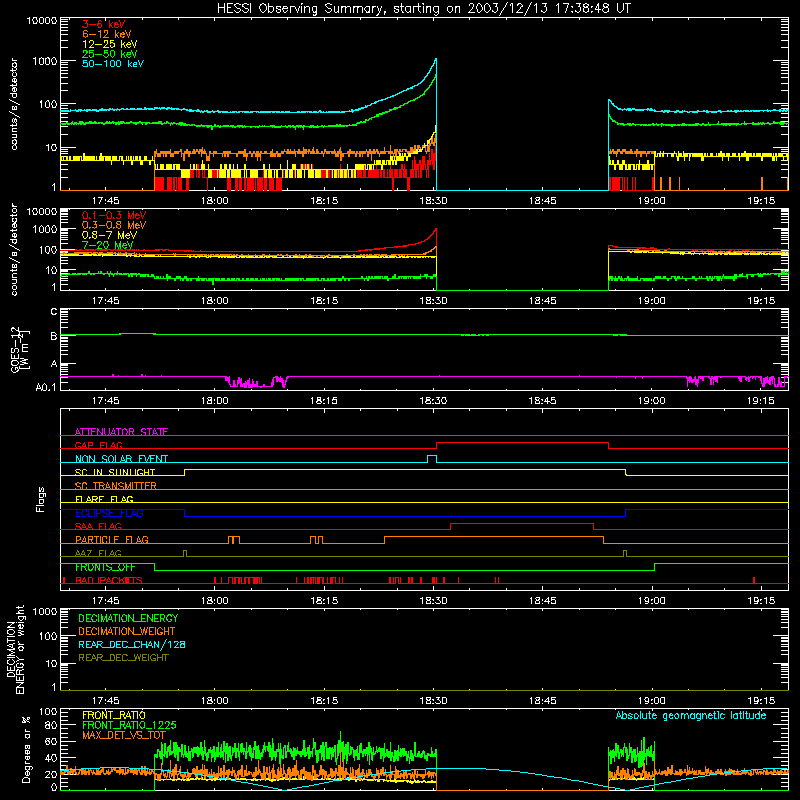Select the orange 6-12 keV legend label

click(107, 34)
